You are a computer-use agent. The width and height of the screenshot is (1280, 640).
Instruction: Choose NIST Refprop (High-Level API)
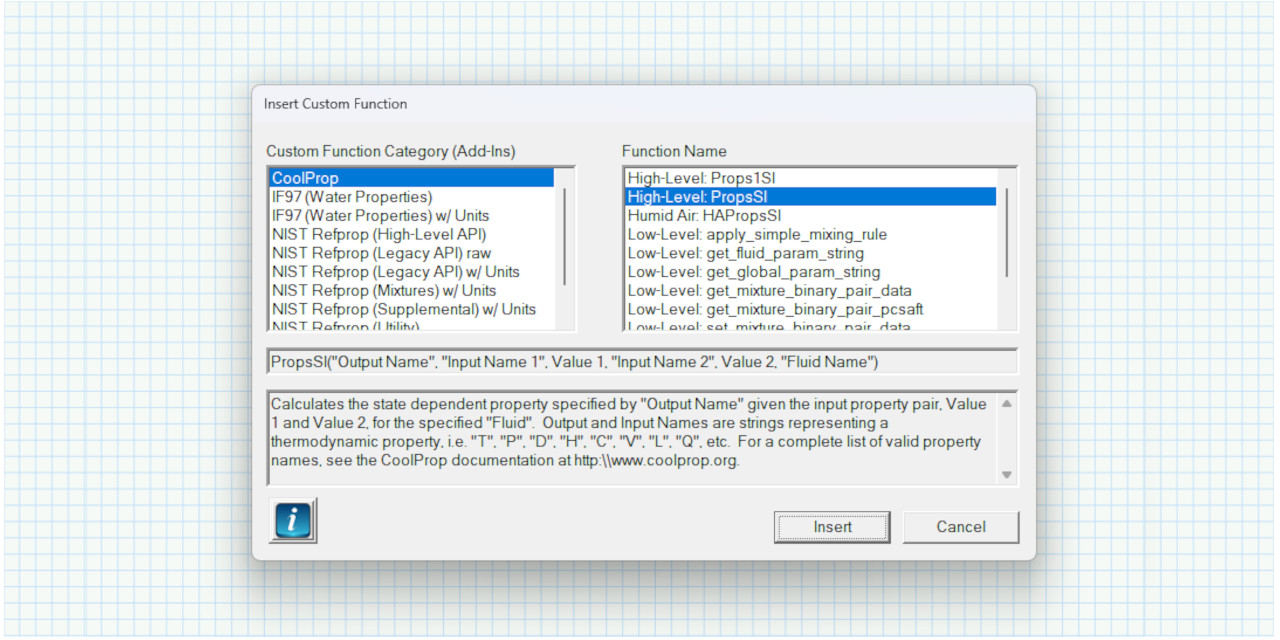(x=412, y=234)
